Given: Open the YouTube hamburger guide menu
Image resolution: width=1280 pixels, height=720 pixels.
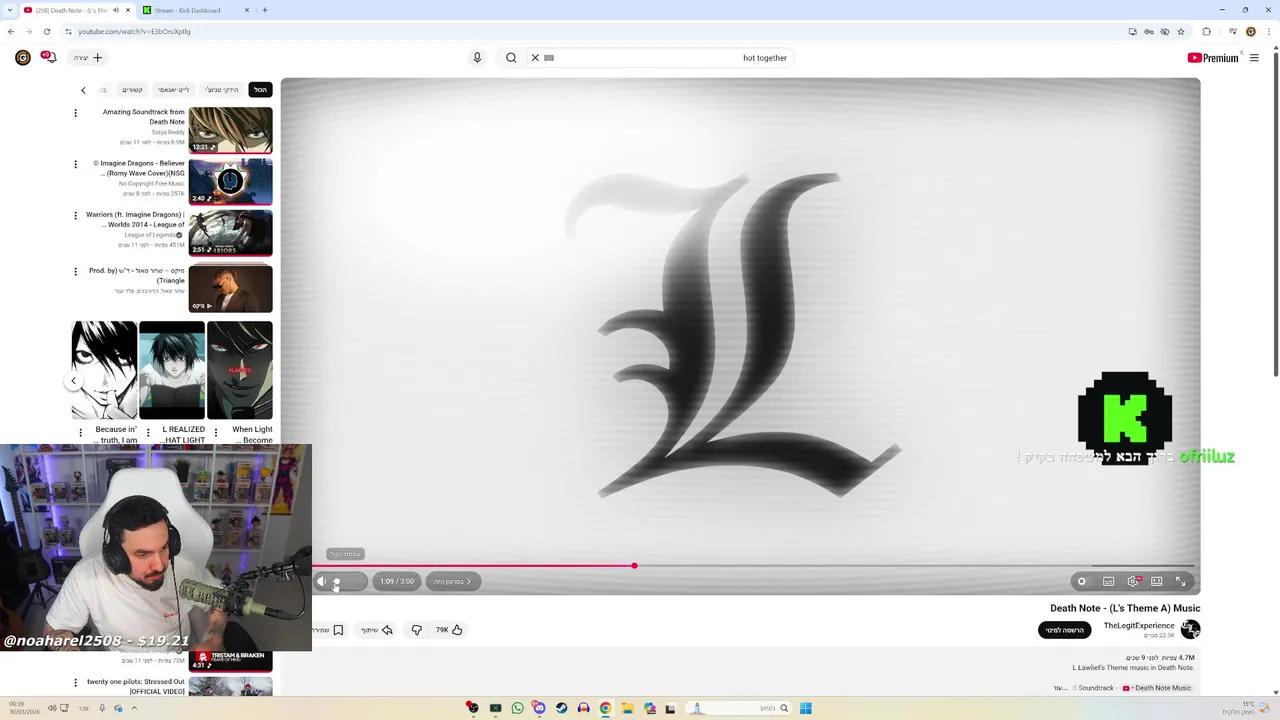Looking at the screenshot, I should 1254,58.
